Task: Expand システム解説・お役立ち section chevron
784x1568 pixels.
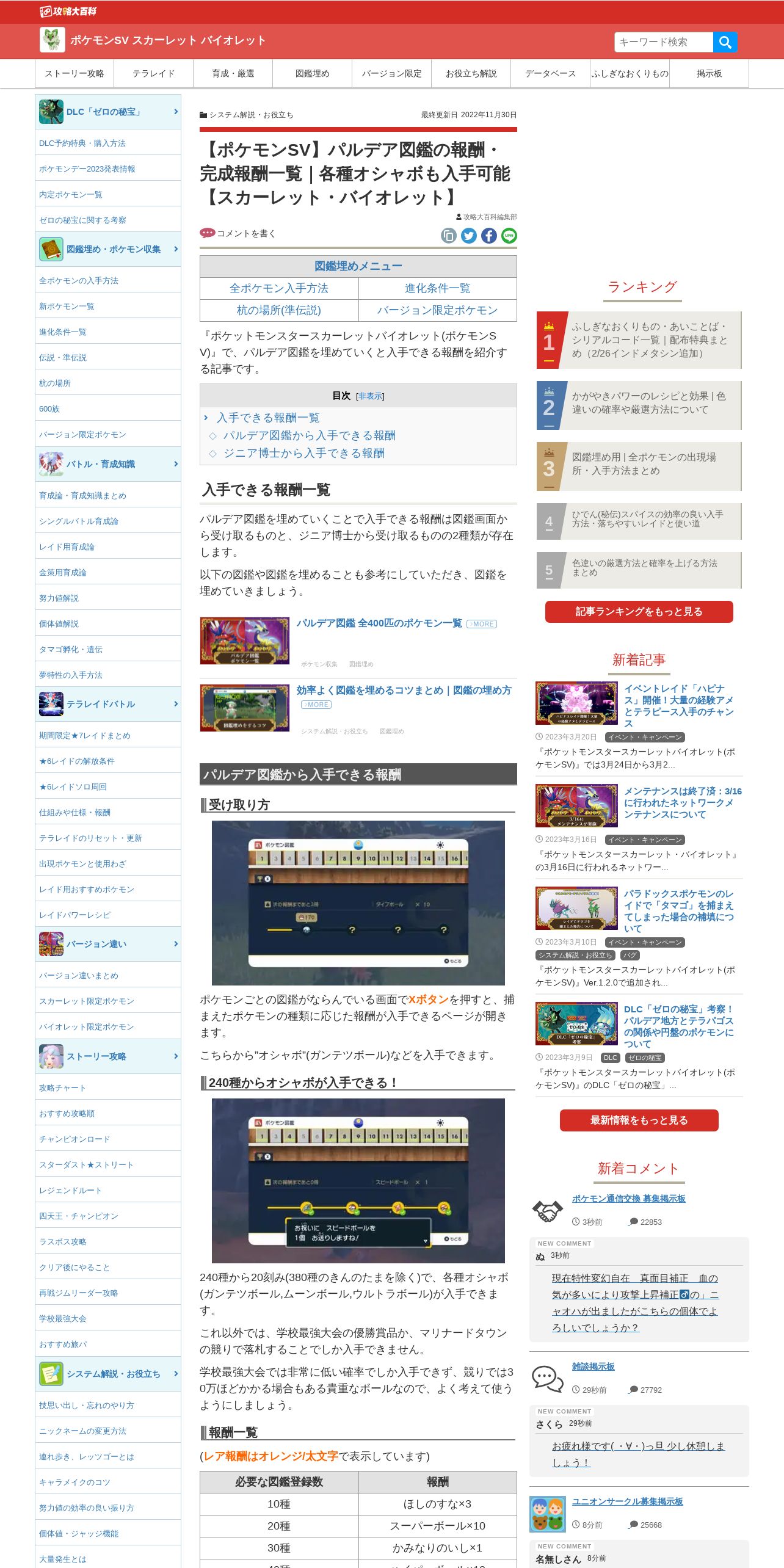Action: coord(176,1374)
